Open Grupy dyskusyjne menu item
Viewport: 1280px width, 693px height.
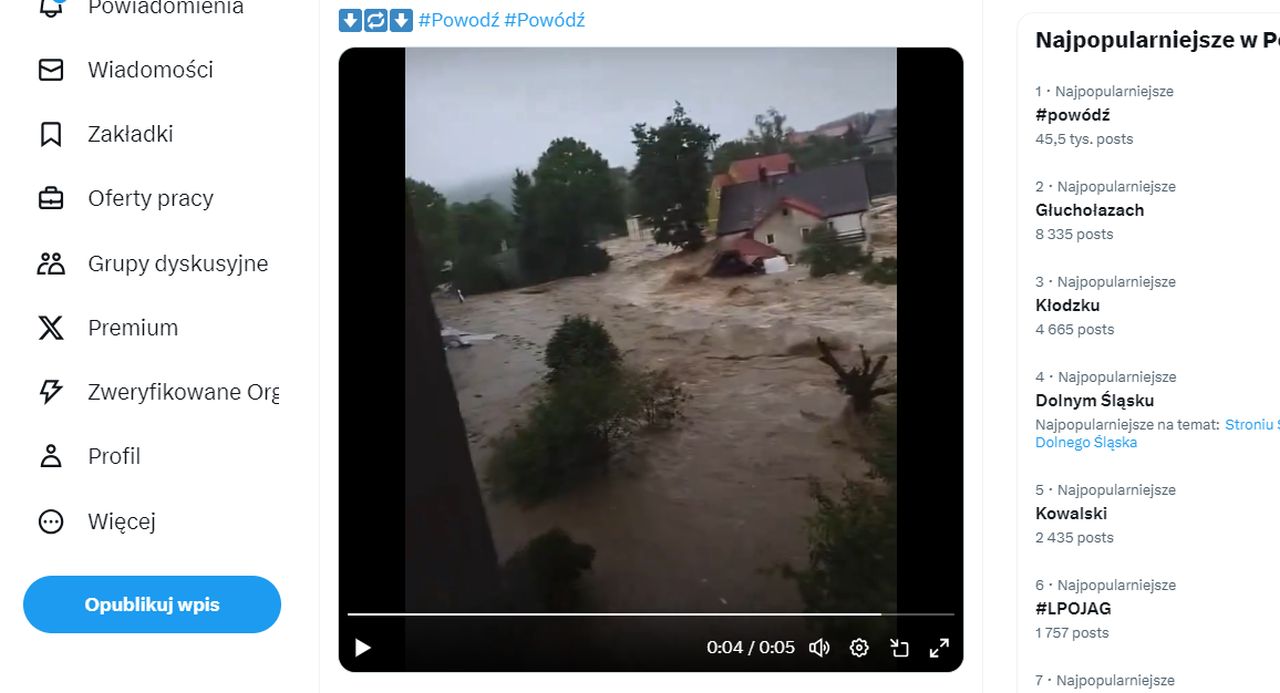153,263
